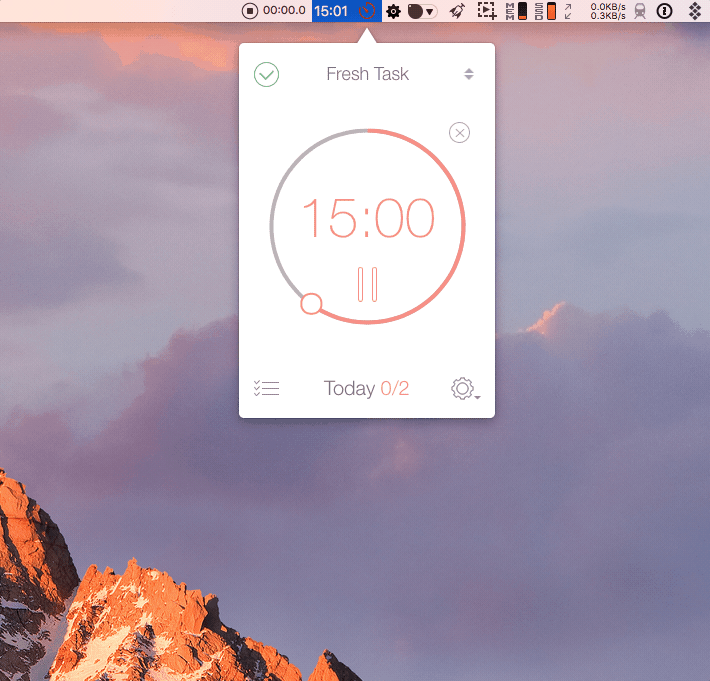Pause the running timer
This screenshot has height=681, width=710.
(367, 284)
